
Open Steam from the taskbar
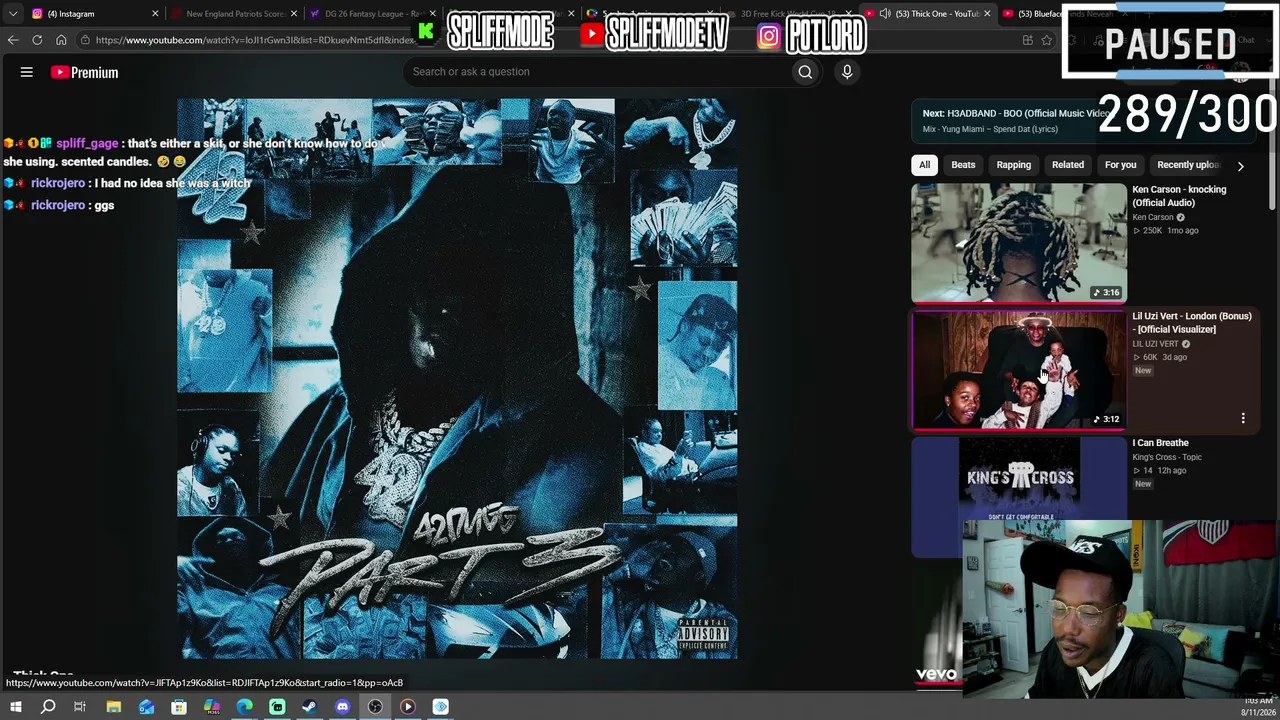click(310, 707)
